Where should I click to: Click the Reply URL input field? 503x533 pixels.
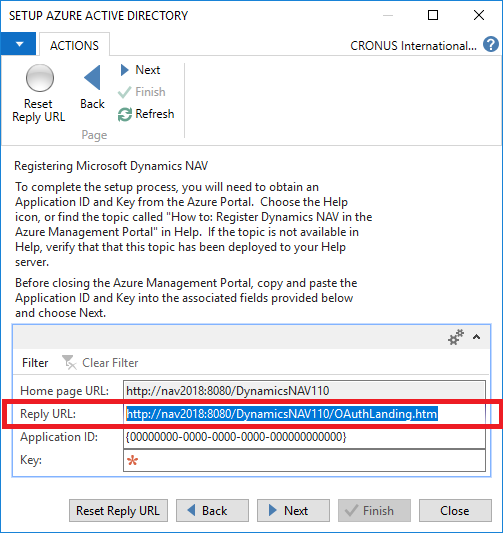[304, 414]
